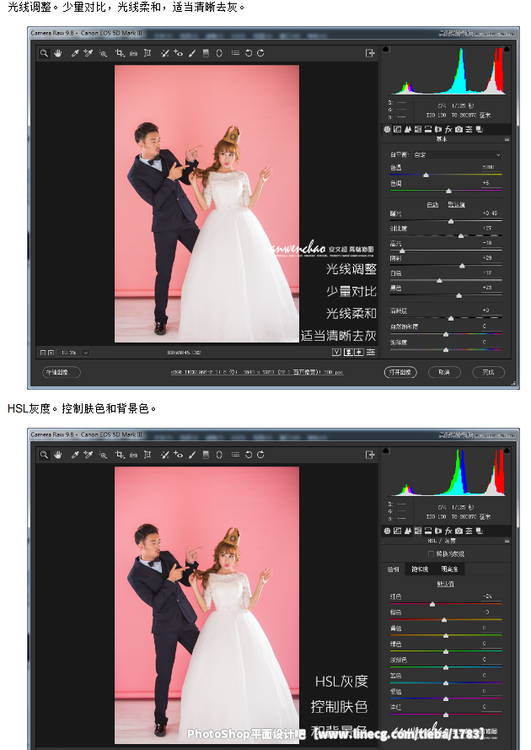Select the Straighten tool in Basic-panel window
531x750 pixels.
(x=133, y=53)
